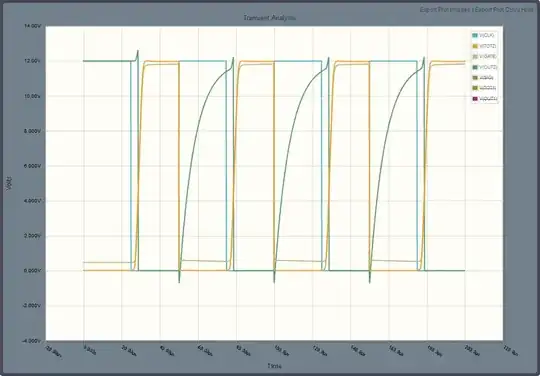Click the 0.000V y-axis tick label
This screenshot has height=376, width=540.
[33, 271]
